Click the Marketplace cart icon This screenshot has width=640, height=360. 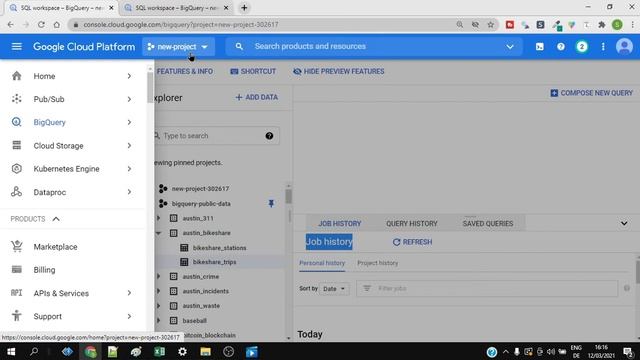pyautogui.click(x=17, y=247)
